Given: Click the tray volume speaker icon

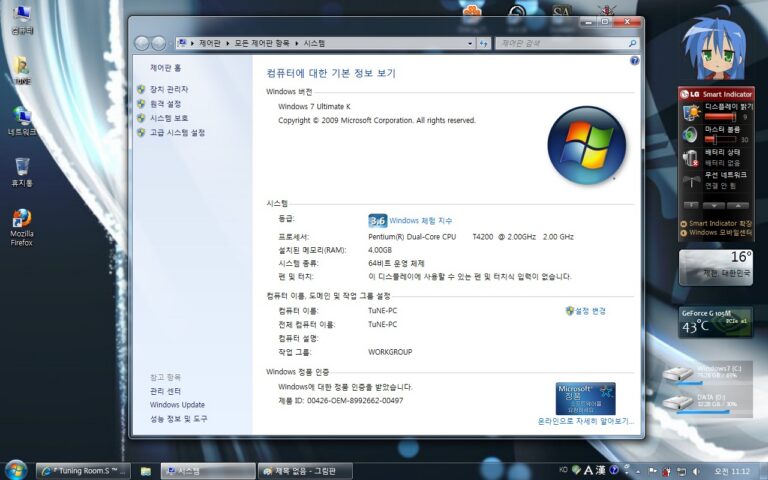Looking at the screenshot, I should (x=696, y=472).
